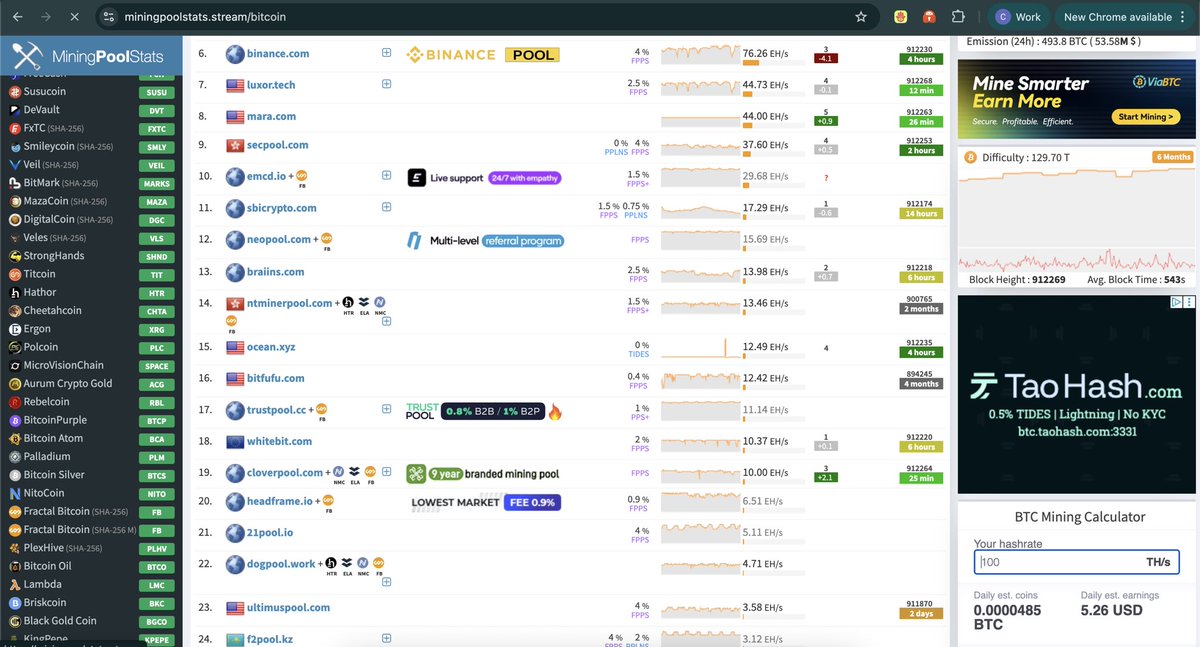Click the difficulty history chart
The height and width of the screenshot is (647, 1200).
click(1076, 218)
